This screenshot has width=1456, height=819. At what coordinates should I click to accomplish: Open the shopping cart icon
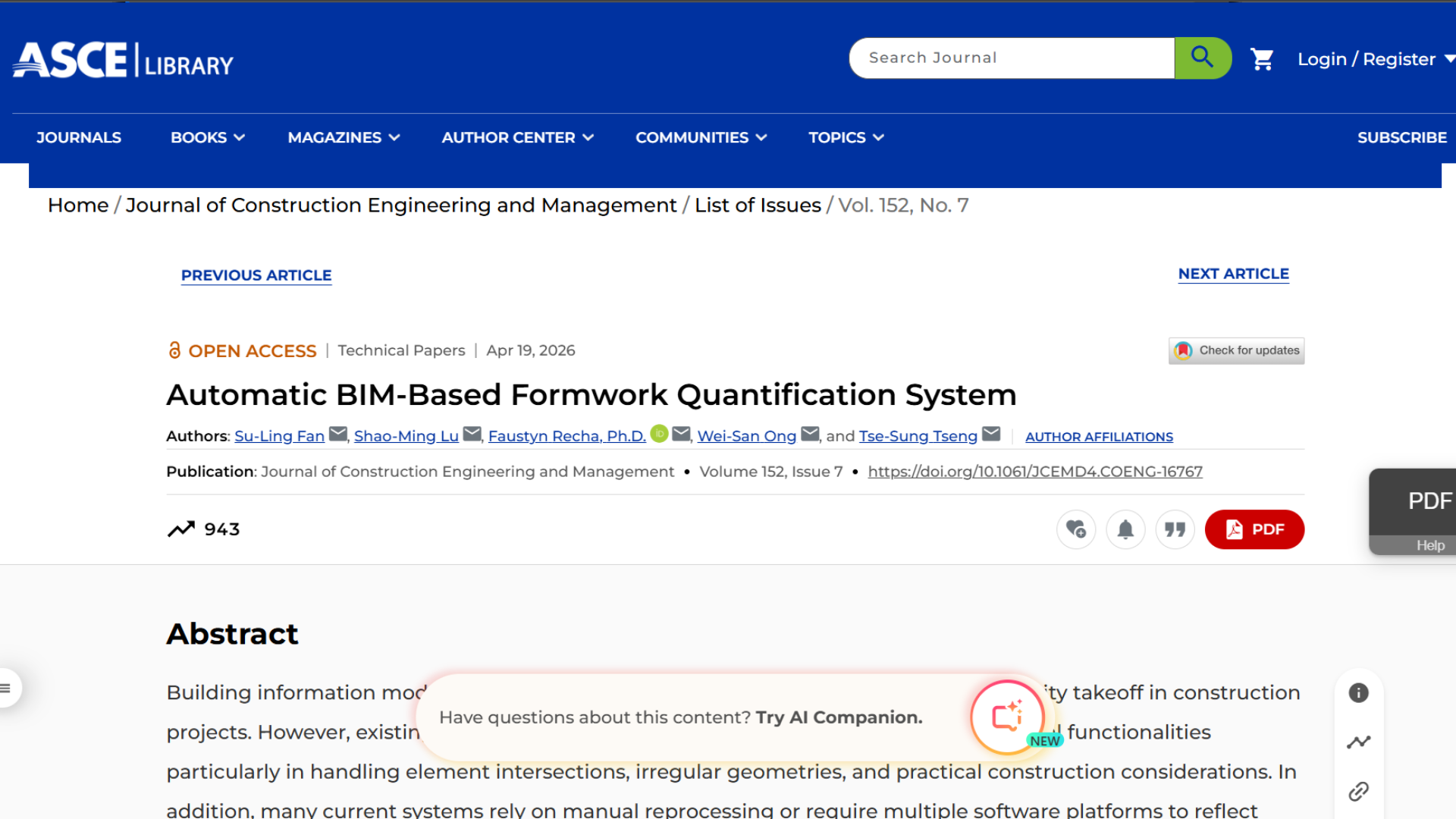pyautogui.click(x=1262, y=59)
